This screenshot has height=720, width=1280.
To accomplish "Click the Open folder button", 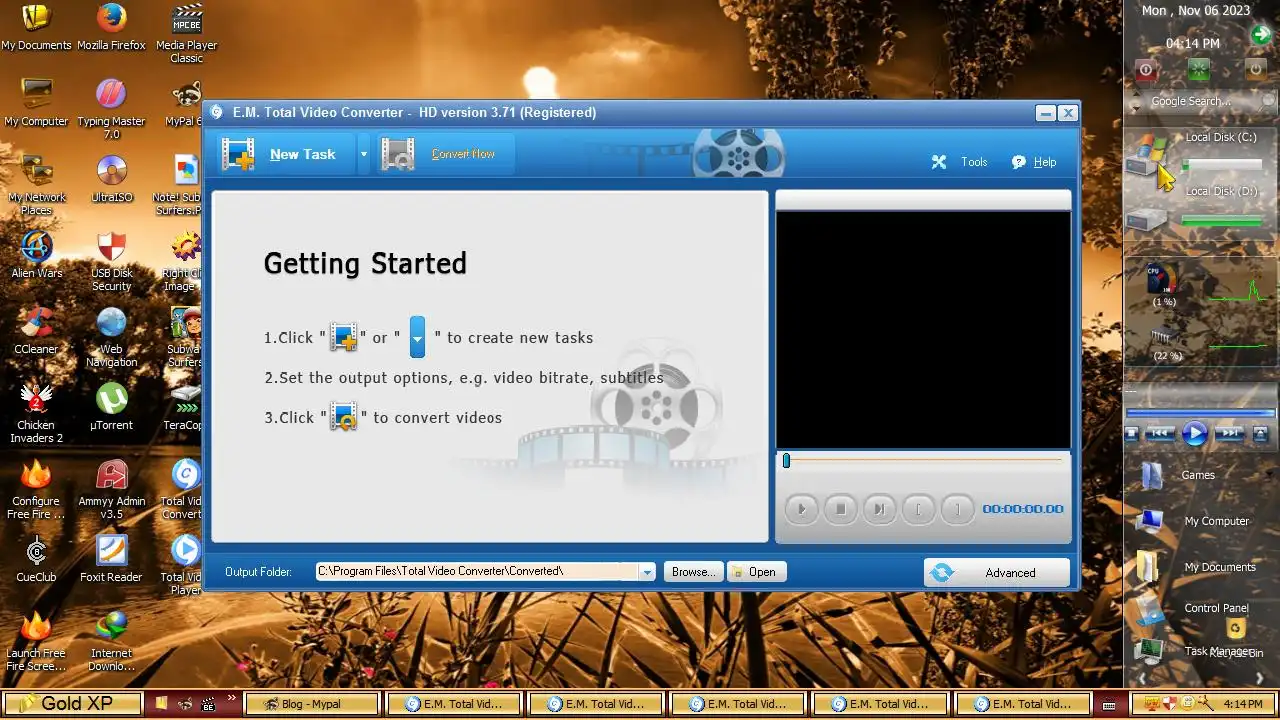I will pos(757,572).
